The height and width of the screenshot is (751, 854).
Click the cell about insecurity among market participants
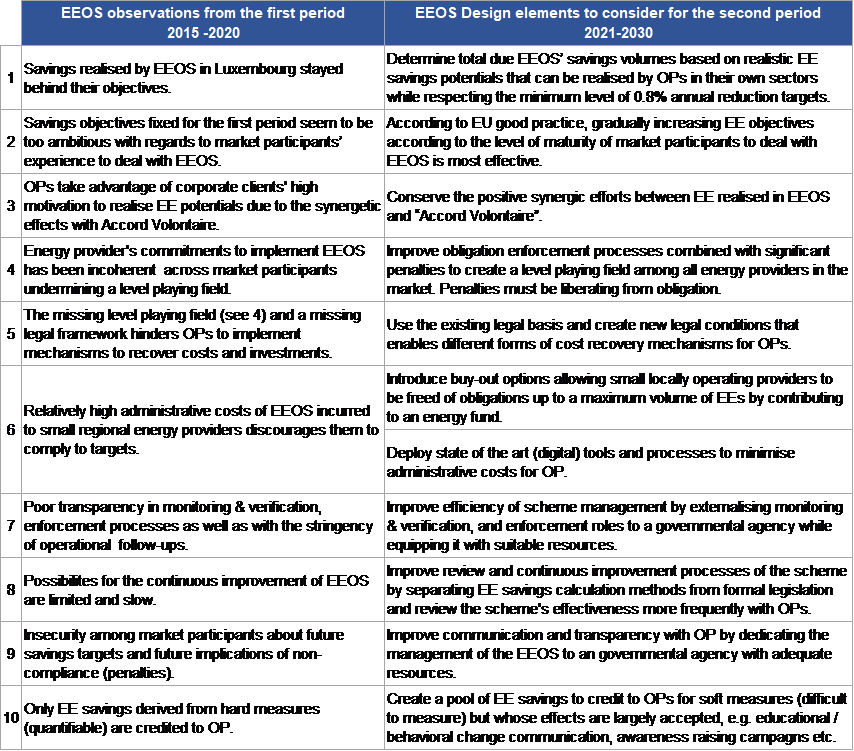(x=203, y=653)
